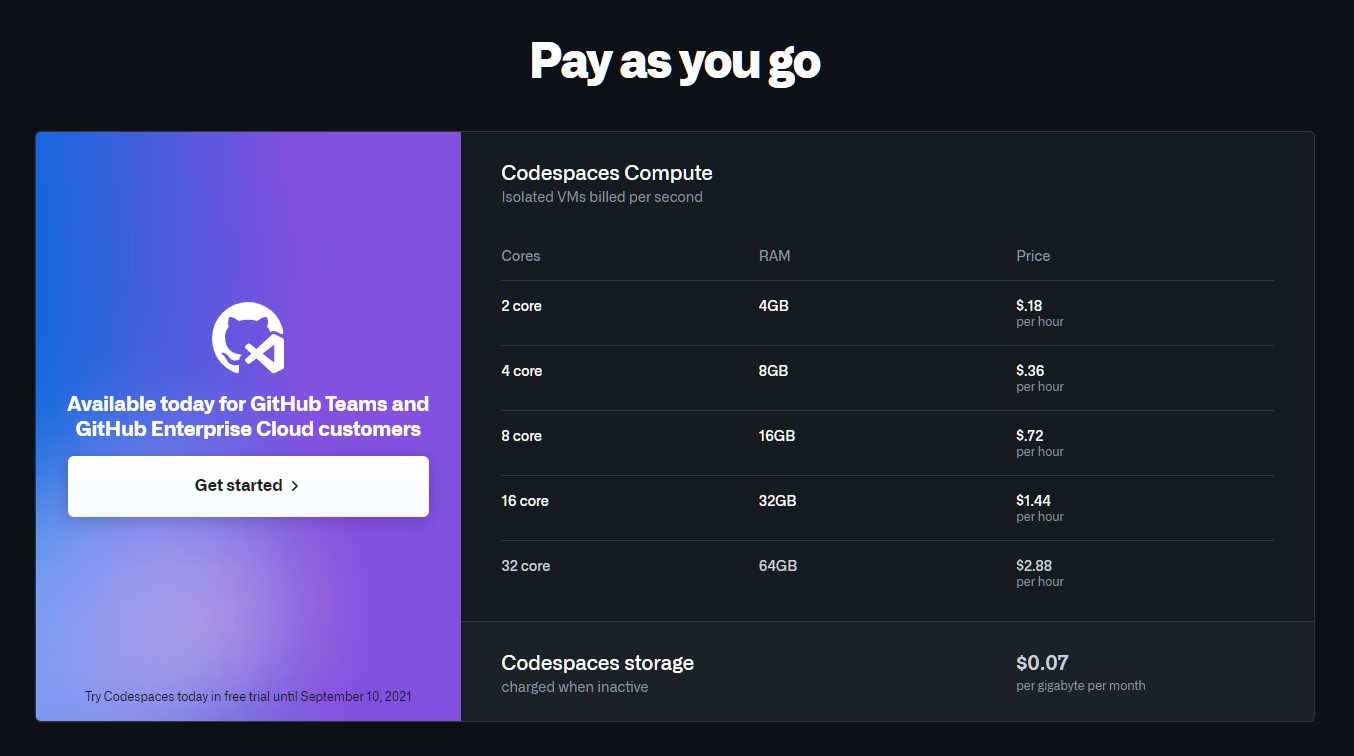Screen dimensions: 1354x756
Task: Select the 16 core pricing row
Action: pos(525,501)
